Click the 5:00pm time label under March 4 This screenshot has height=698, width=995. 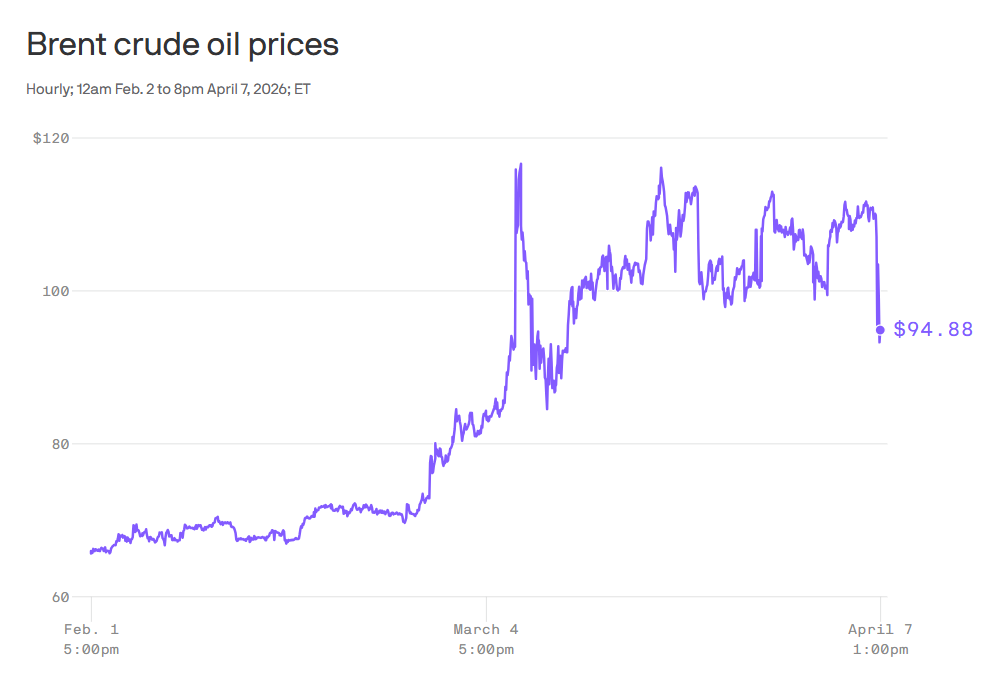tap(486, 651)
